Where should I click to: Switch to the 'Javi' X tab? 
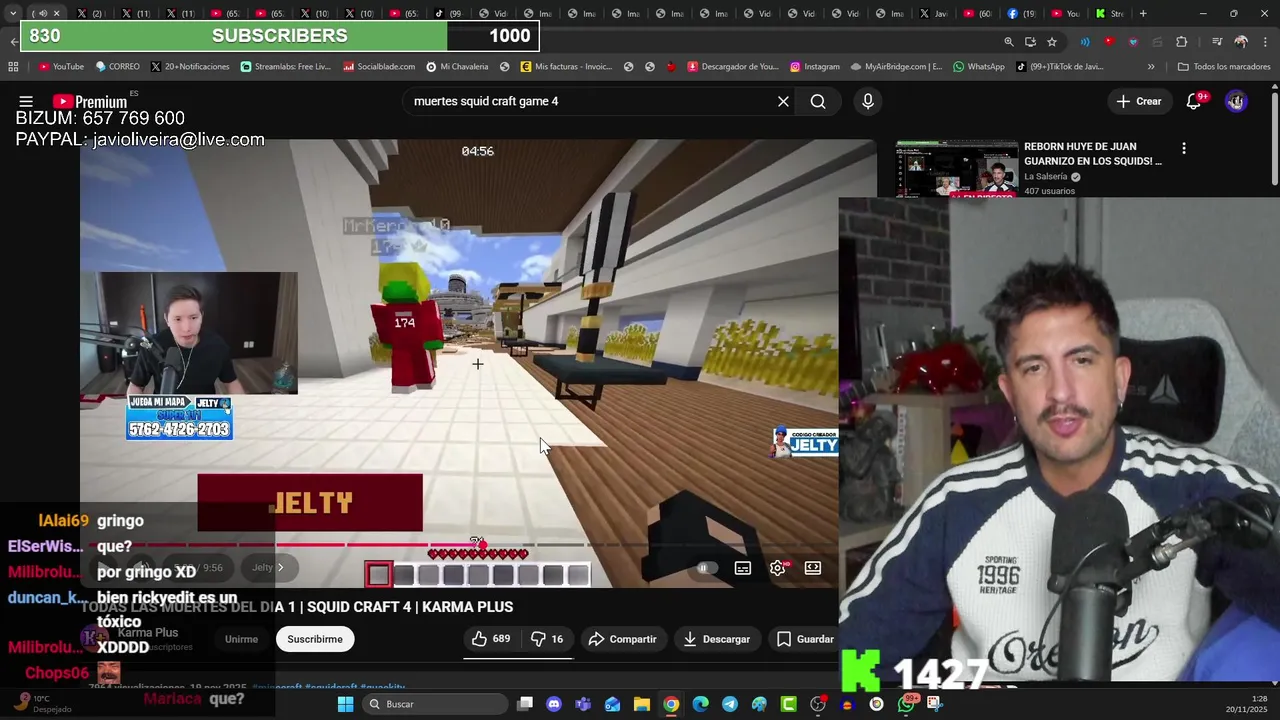coord(936,13)
